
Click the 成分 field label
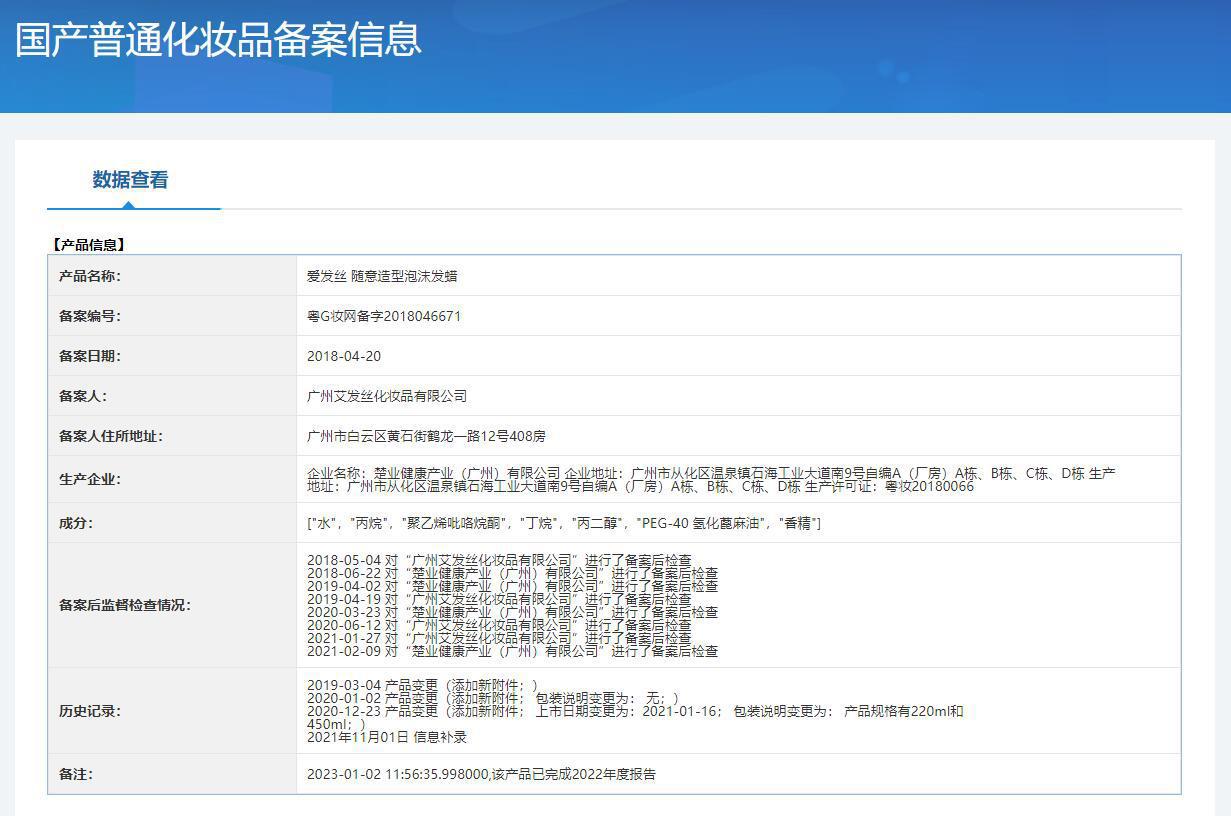(x=76, y=523)
